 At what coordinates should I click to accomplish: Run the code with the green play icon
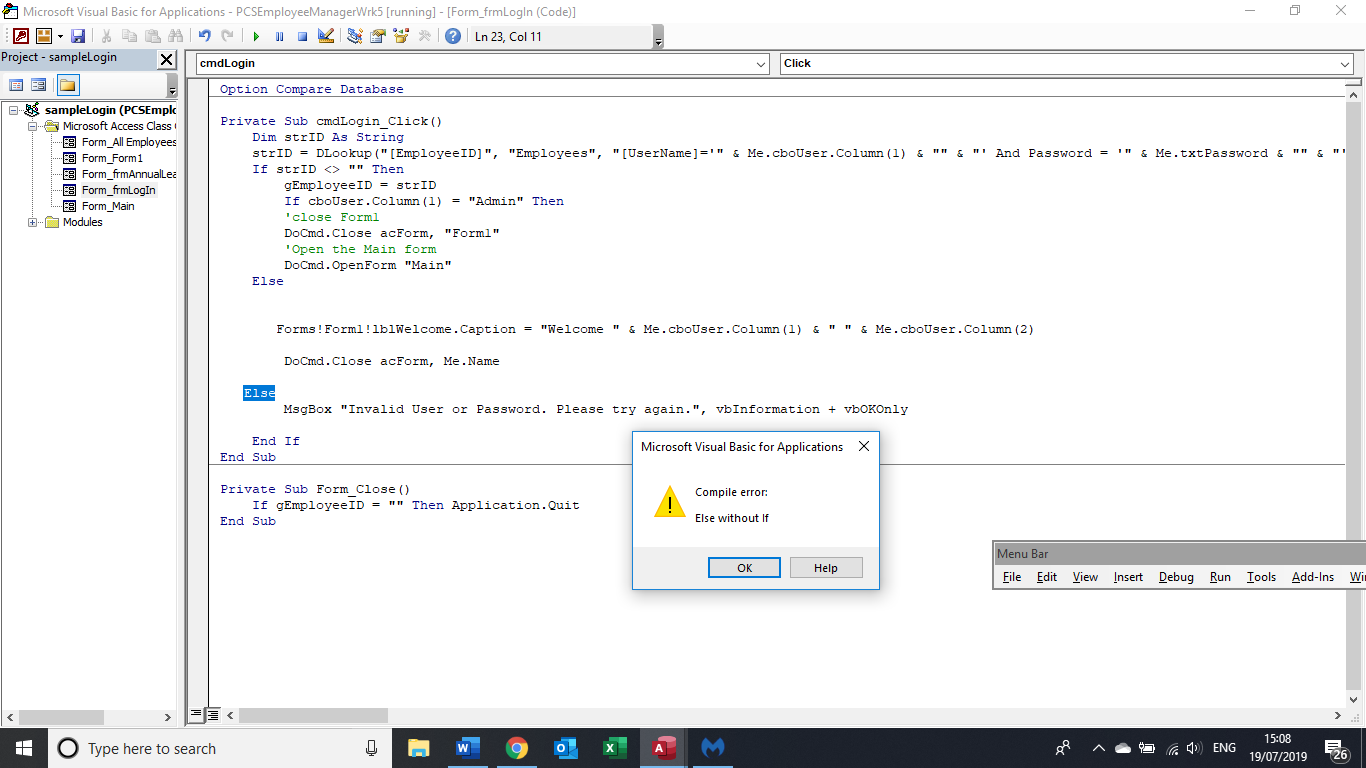click(x=256, y=36)
